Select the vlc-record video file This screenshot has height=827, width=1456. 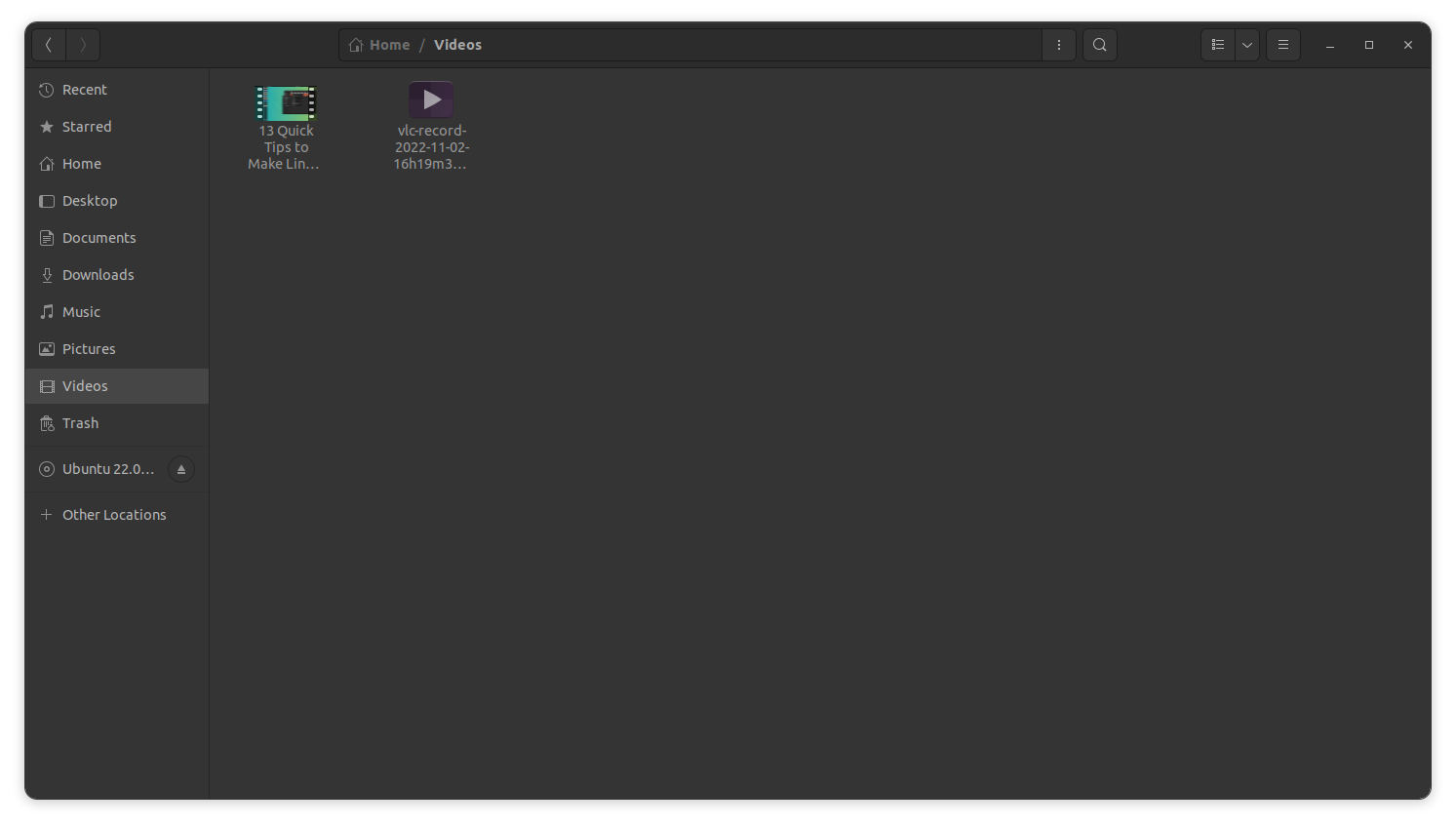click(x=430, y=100)
